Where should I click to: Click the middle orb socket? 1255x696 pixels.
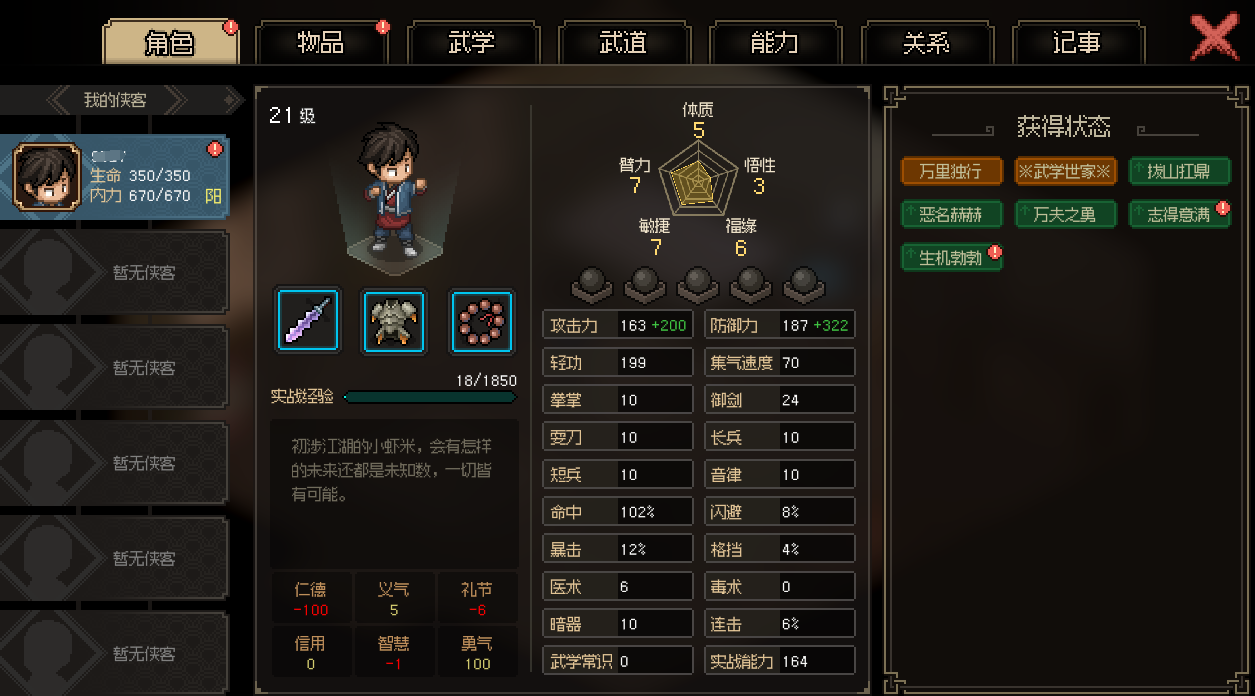(697, 284)
